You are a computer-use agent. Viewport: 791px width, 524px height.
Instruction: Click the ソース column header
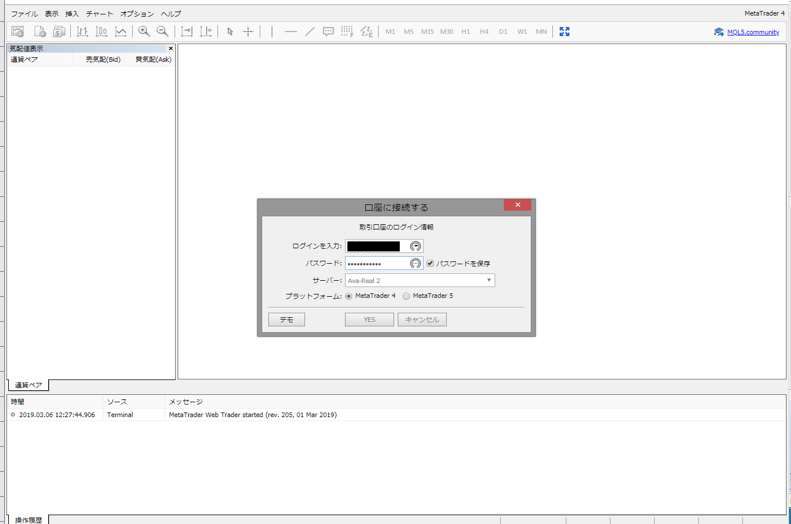(x=117, y=402)
